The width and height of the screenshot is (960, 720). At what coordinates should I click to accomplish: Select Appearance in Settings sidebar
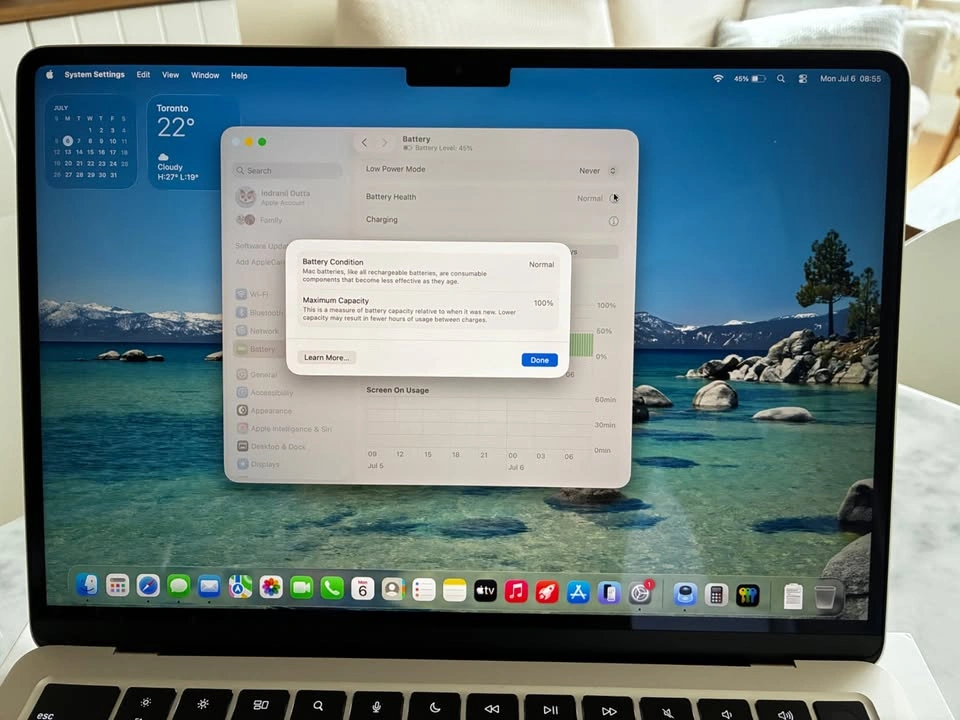coord(264,410)
